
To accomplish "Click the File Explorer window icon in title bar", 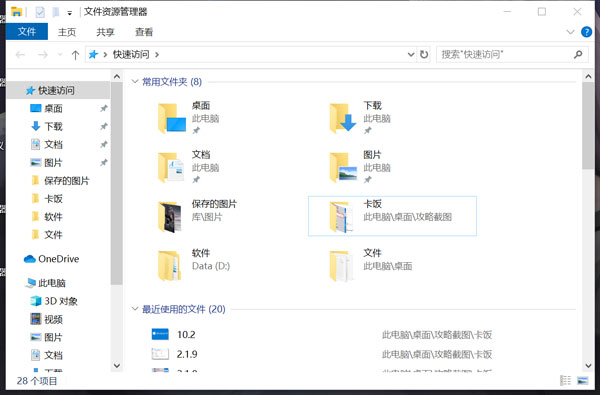I will tap(16, 12).
